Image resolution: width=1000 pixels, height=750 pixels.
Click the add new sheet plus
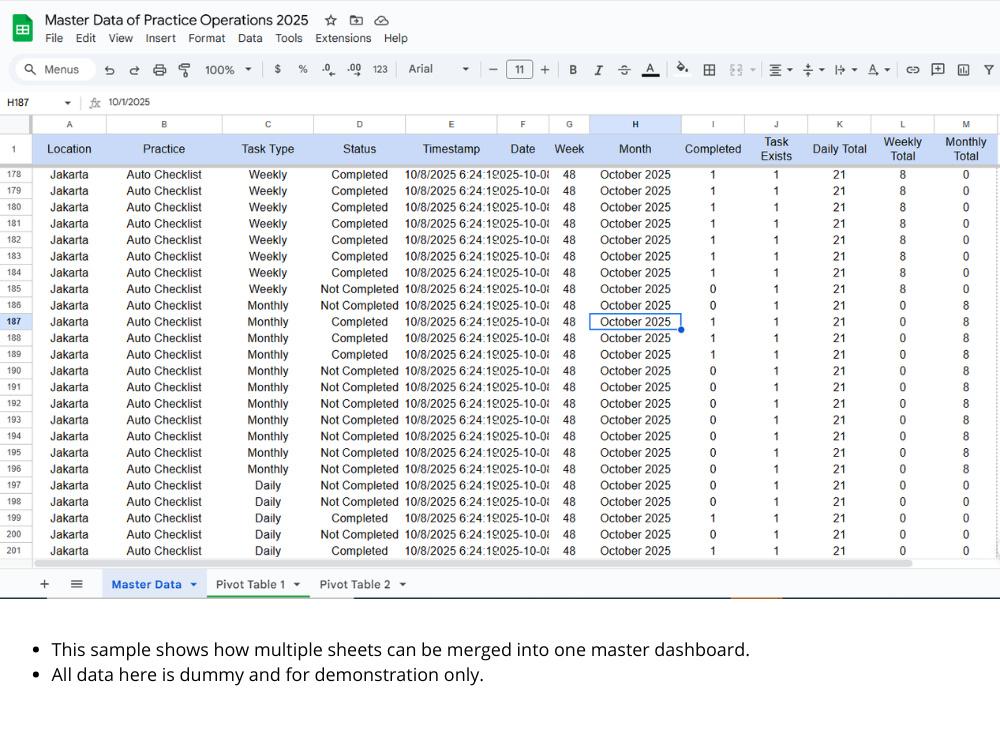pos(45,584)
